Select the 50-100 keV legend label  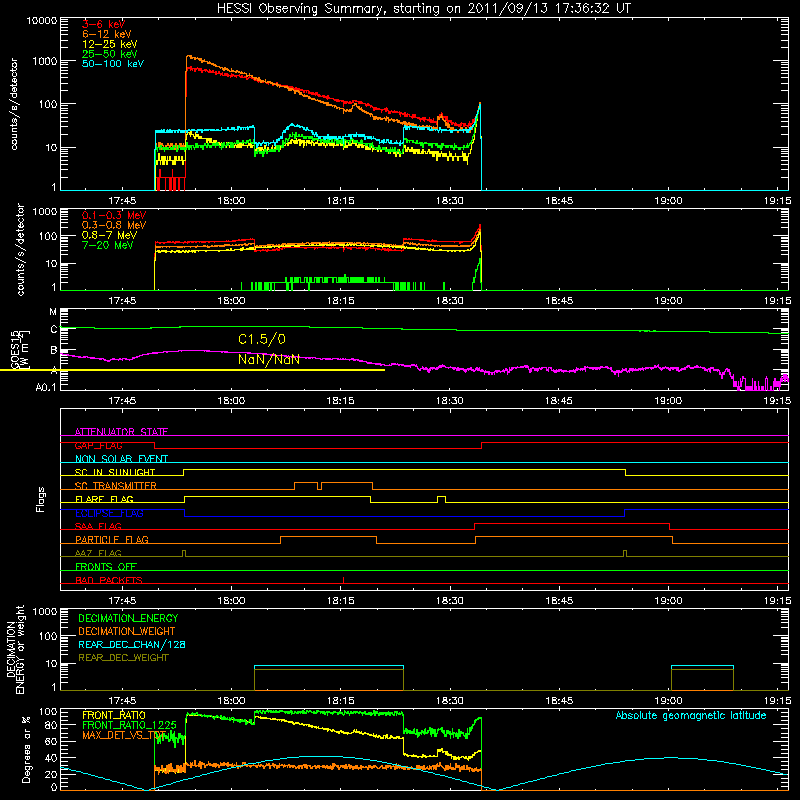(113, 64)
